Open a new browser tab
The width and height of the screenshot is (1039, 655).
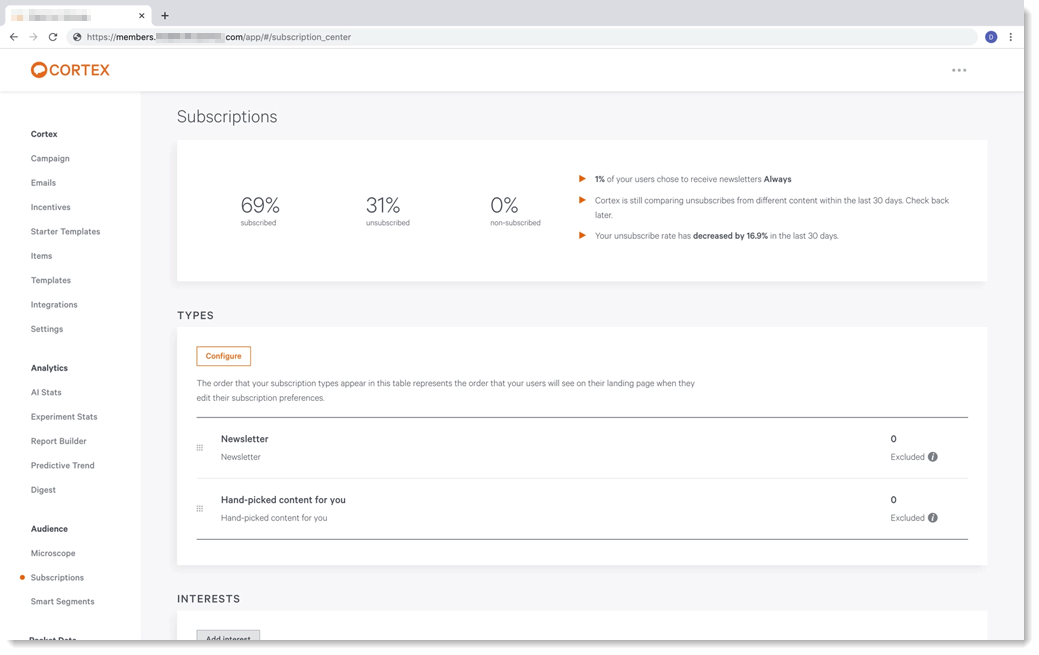pyautogui.click(x=165, y=15)
